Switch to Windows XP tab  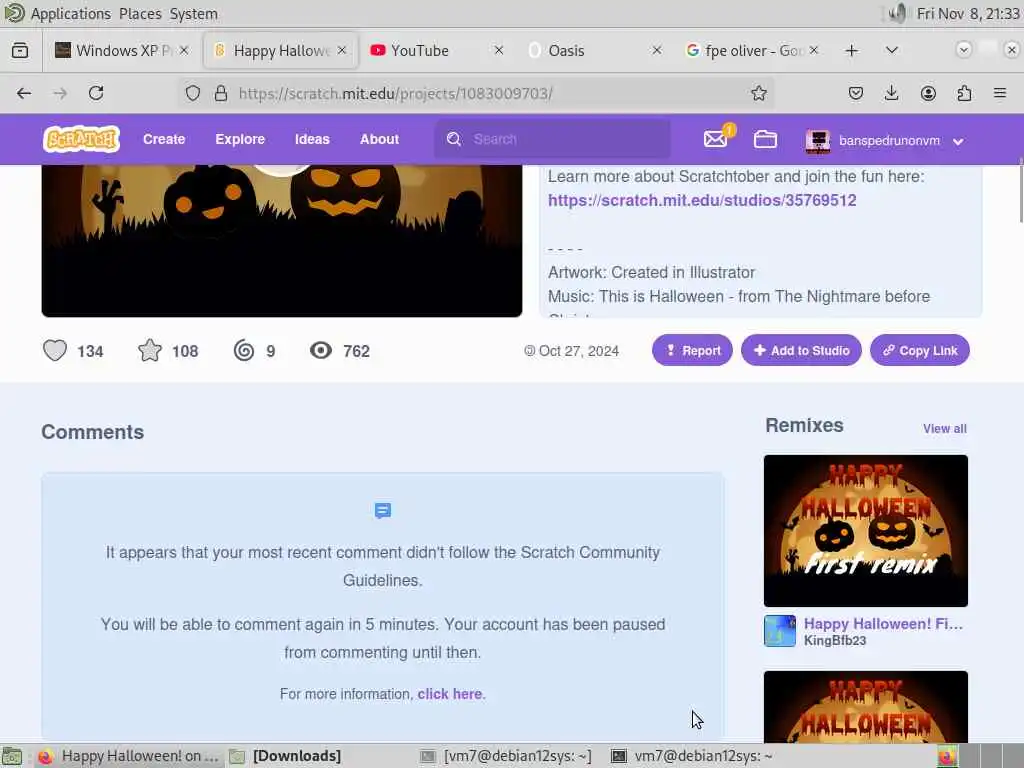pos(123,50)
